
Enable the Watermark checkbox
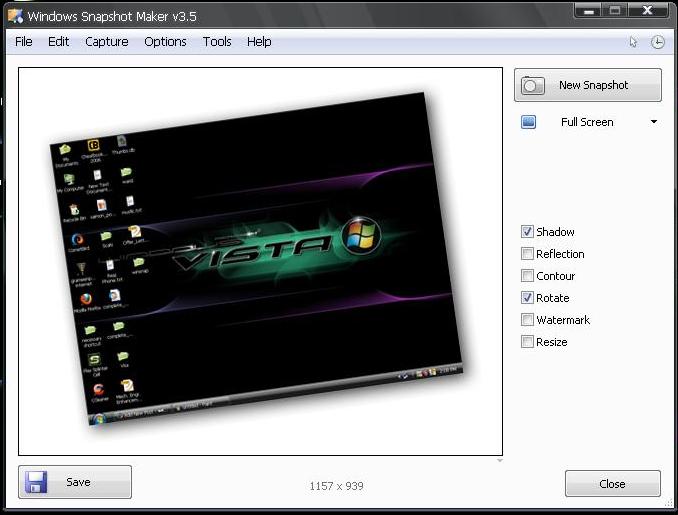point(527,320)
